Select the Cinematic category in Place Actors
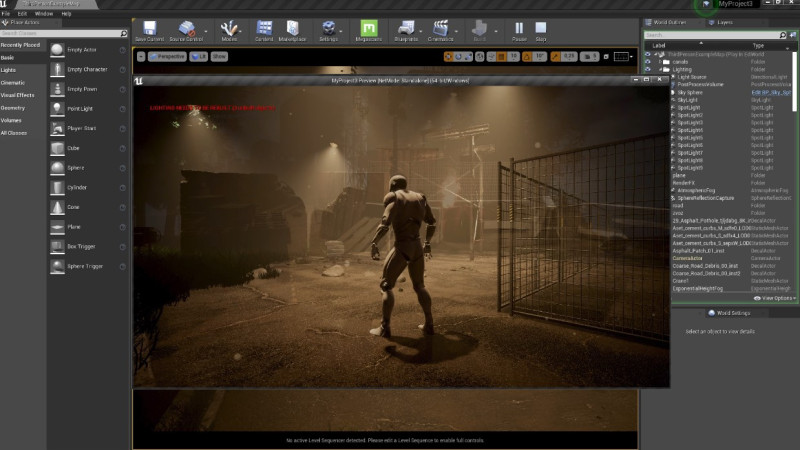Image resolution: width=800 pixels, height=450 pixels. pyautogui.click(x=13, y=83)
